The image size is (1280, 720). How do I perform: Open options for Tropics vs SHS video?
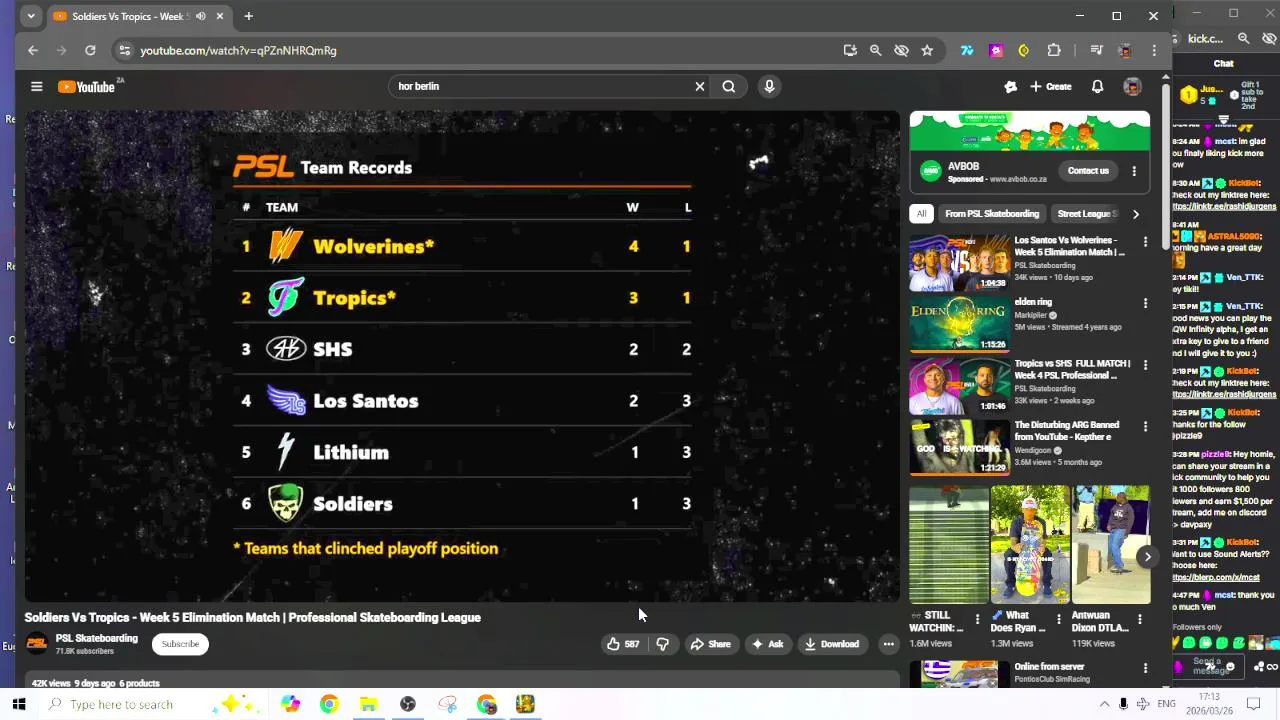point(1145,365)
